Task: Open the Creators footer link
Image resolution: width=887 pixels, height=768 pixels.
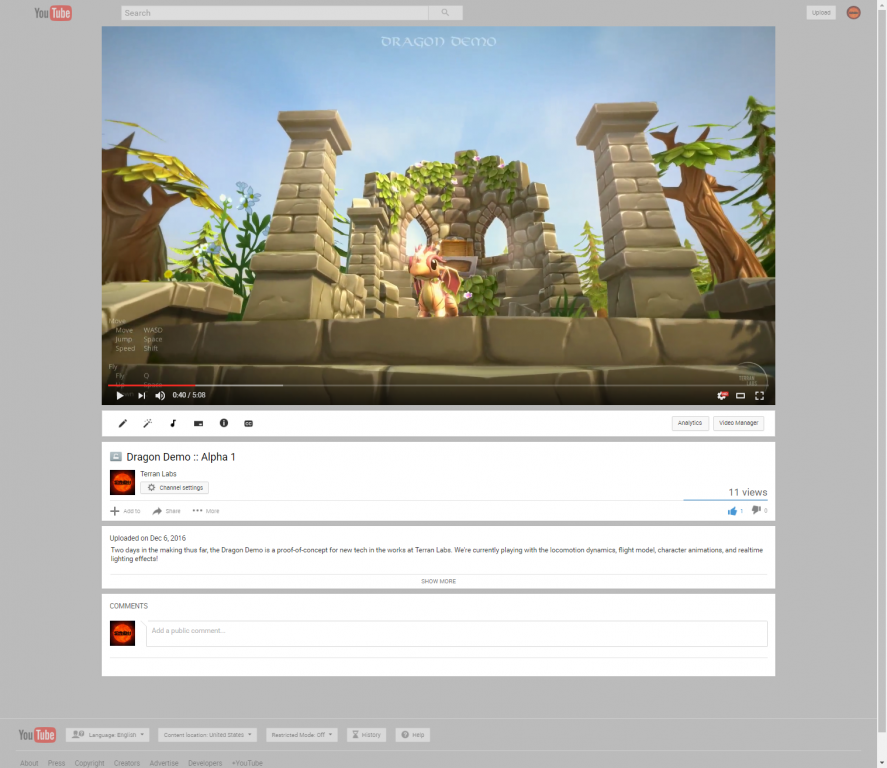Action: (x=127, y=763)
